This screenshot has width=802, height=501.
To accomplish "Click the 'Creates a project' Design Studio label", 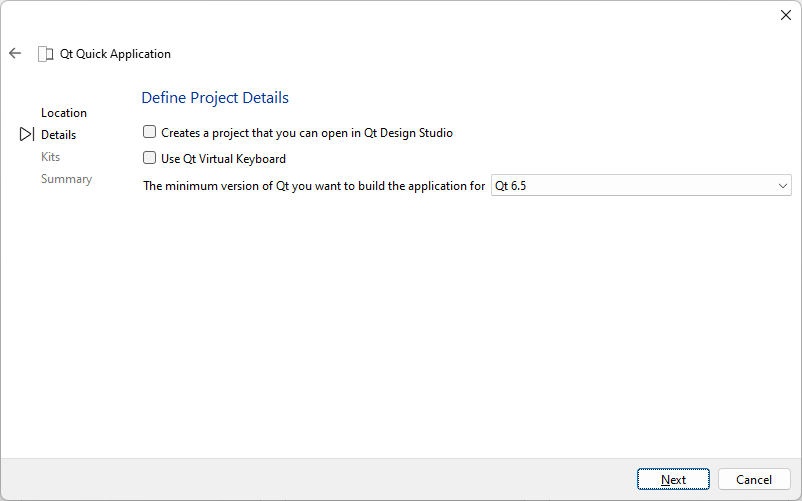I will coord(307,132).
